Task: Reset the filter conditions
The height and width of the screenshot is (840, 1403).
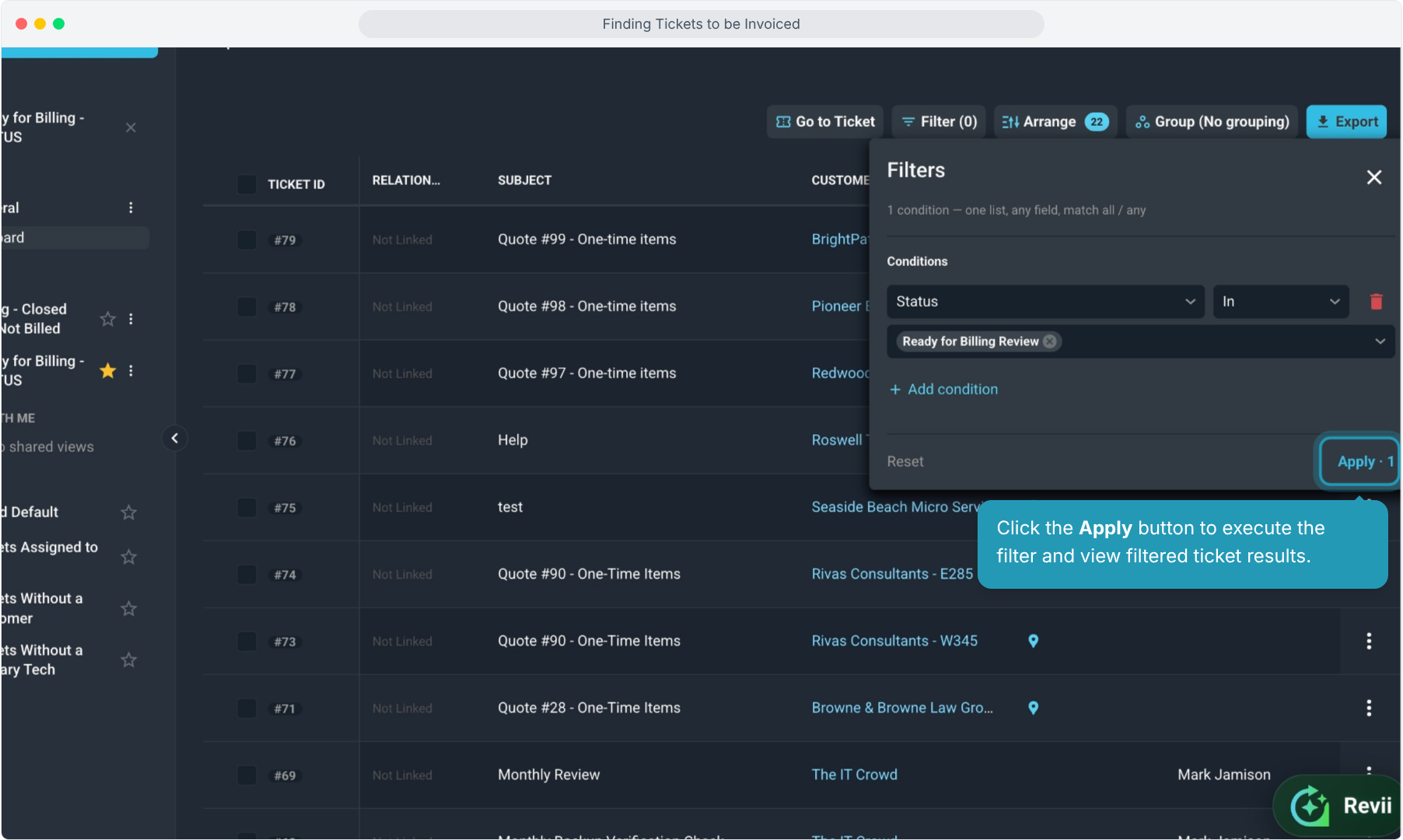Action: click(905, 462)
